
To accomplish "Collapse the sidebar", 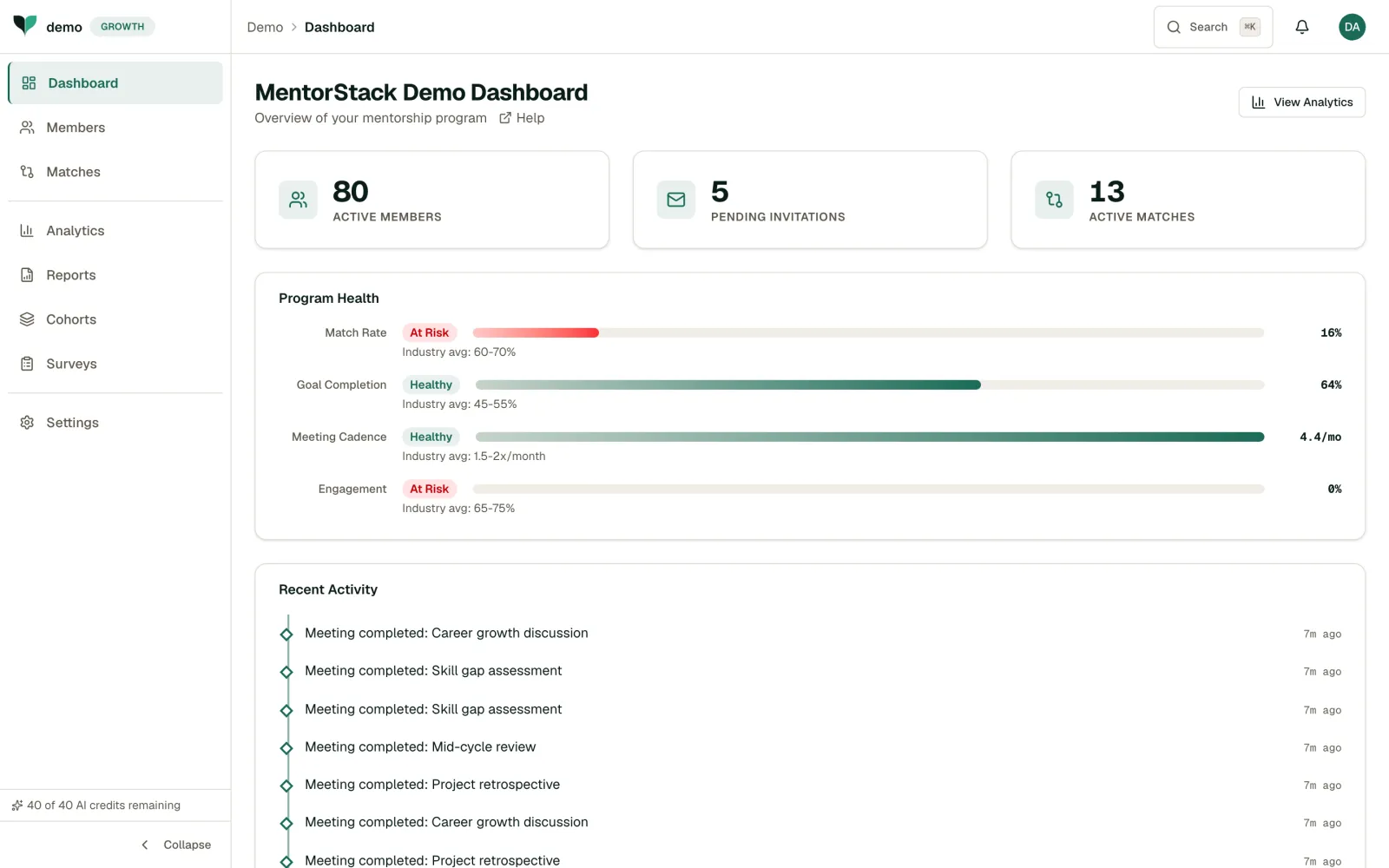I will point(176,845).
